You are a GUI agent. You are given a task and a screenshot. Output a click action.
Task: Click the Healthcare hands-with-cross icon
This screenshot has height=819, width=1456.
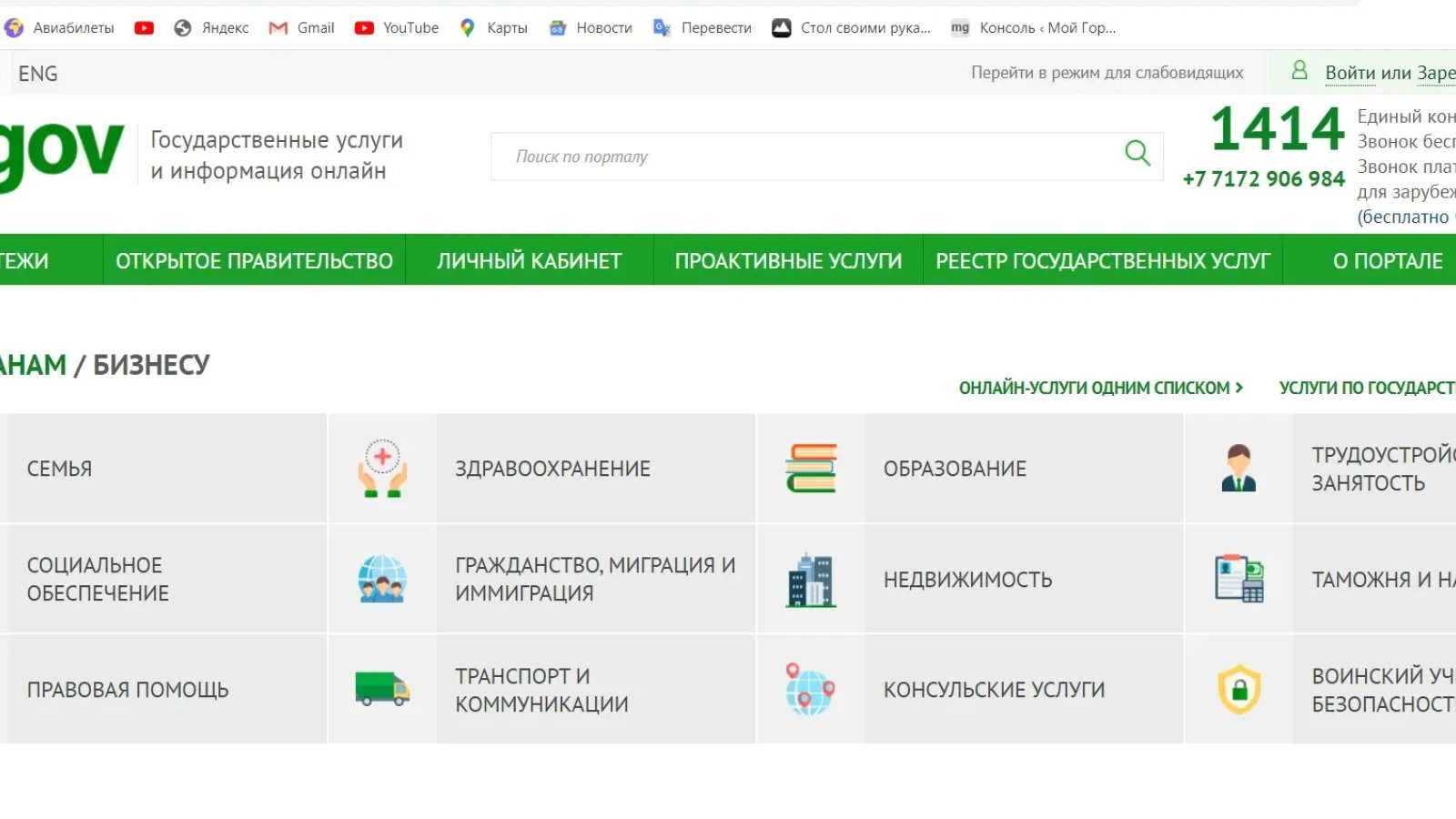pyautogui.click(x=382, y=469)
